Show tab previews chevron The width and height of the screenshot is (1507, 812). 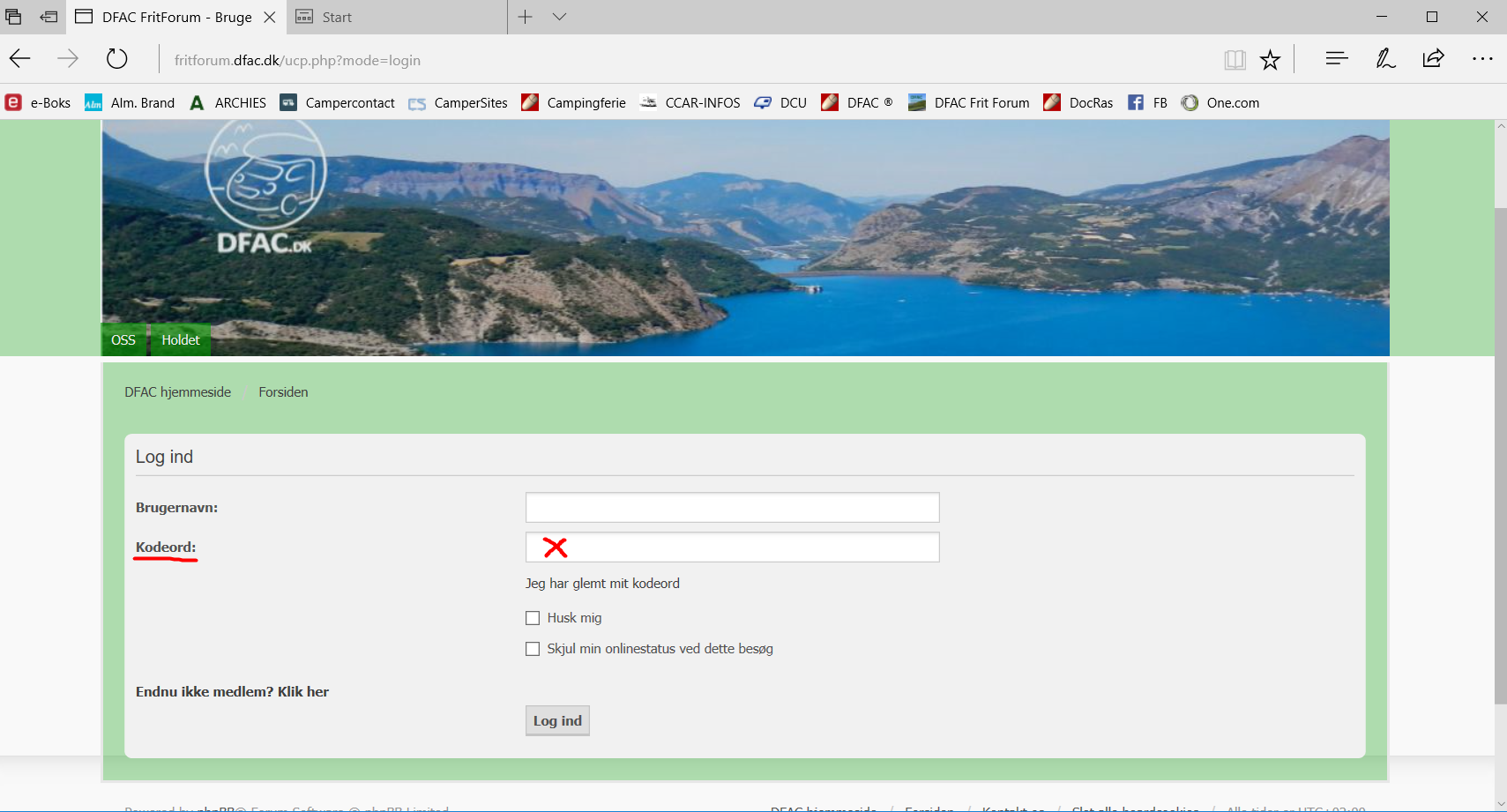(x=559, y=17)
